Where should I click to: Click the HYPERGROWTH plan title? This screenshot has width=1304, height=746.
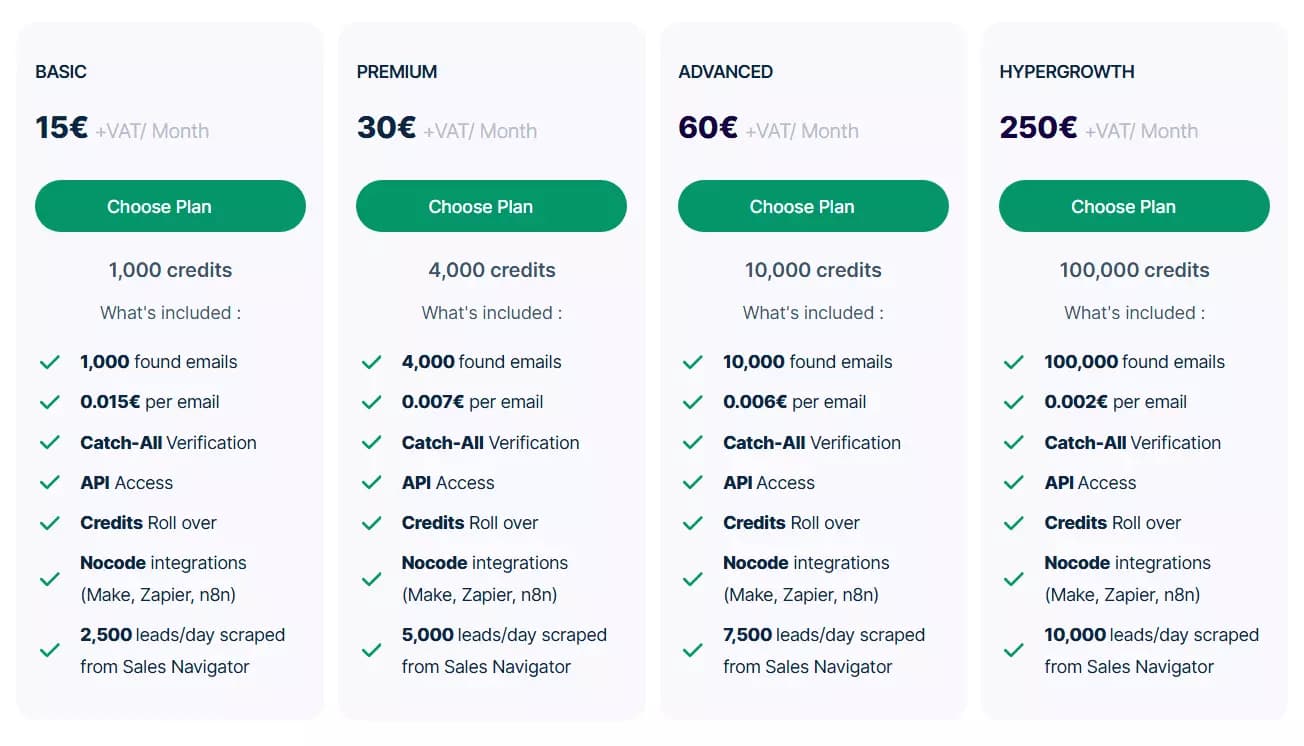click(1067, 72)
